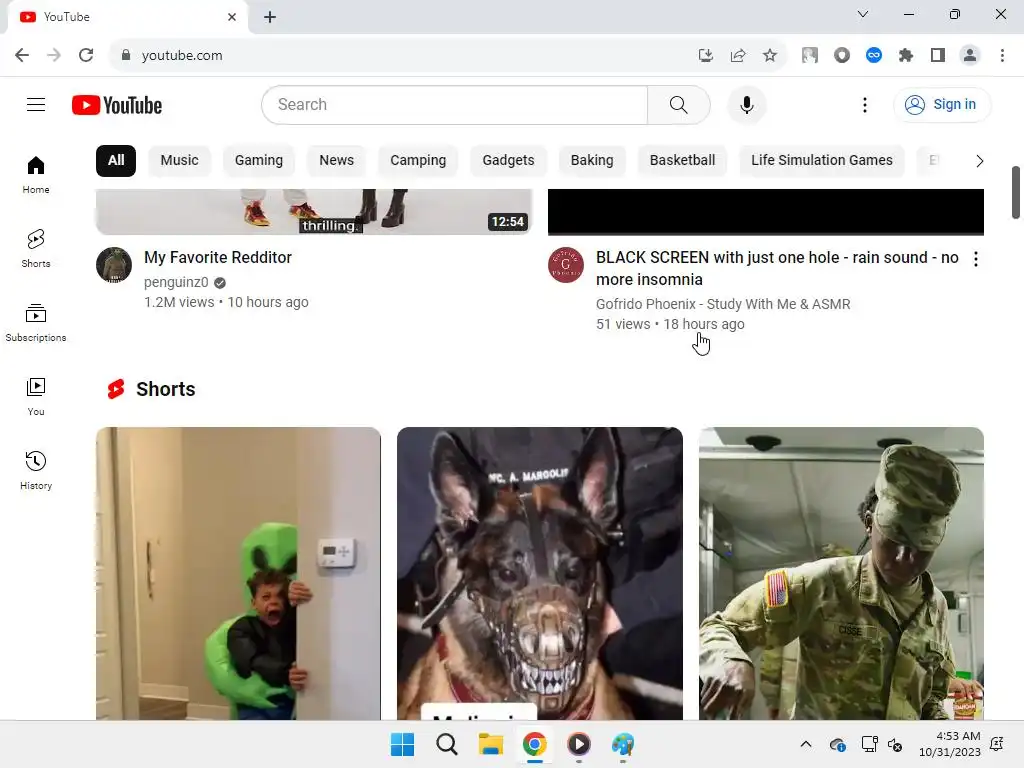Open Windows taskbar search

coord(447,744)
